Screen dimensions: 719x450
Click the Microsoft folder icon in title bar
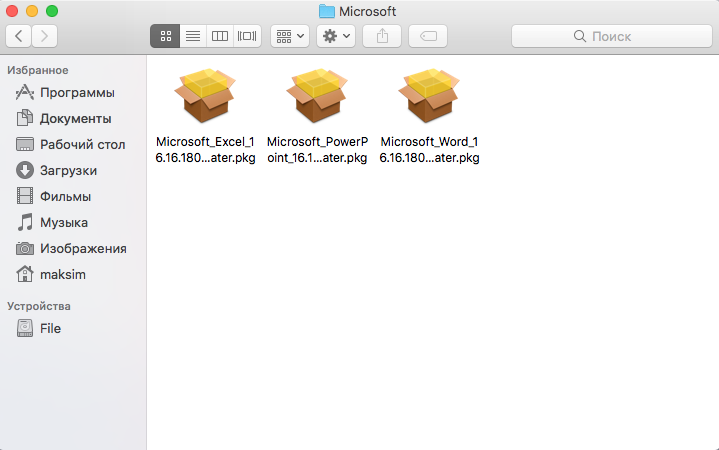tap(326, 11)
